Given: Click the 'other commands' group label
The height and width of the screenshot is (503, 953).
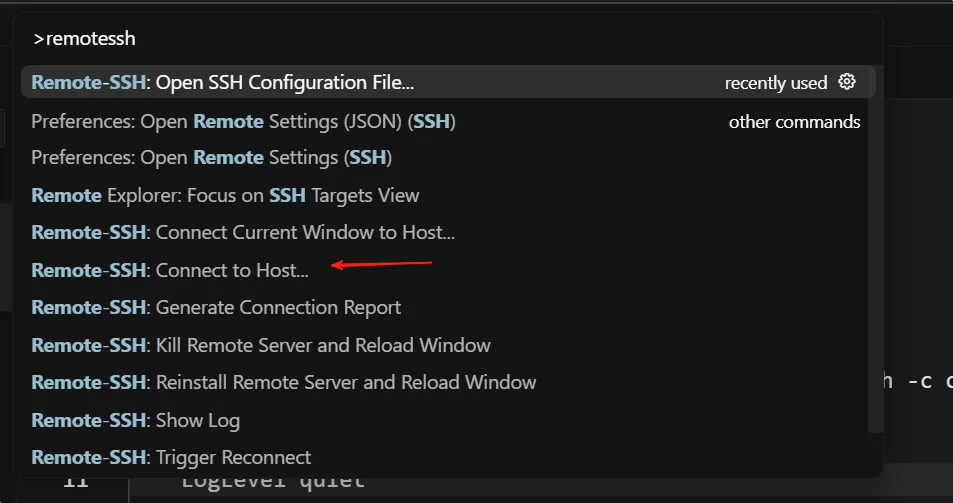Looking at the screenshot, I should point(794,122).
